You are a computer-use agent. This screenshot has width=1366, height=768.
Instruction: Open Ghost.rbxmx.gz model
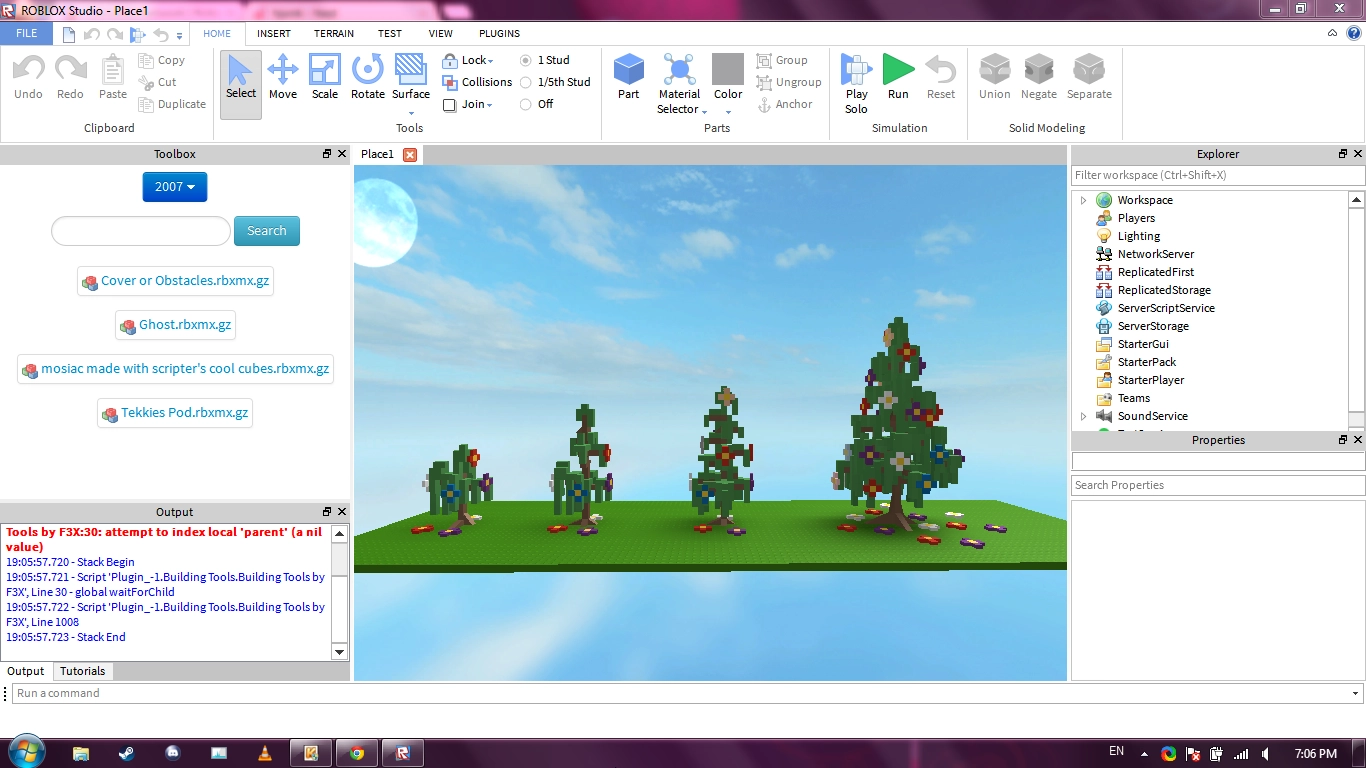tap(175, 325)
